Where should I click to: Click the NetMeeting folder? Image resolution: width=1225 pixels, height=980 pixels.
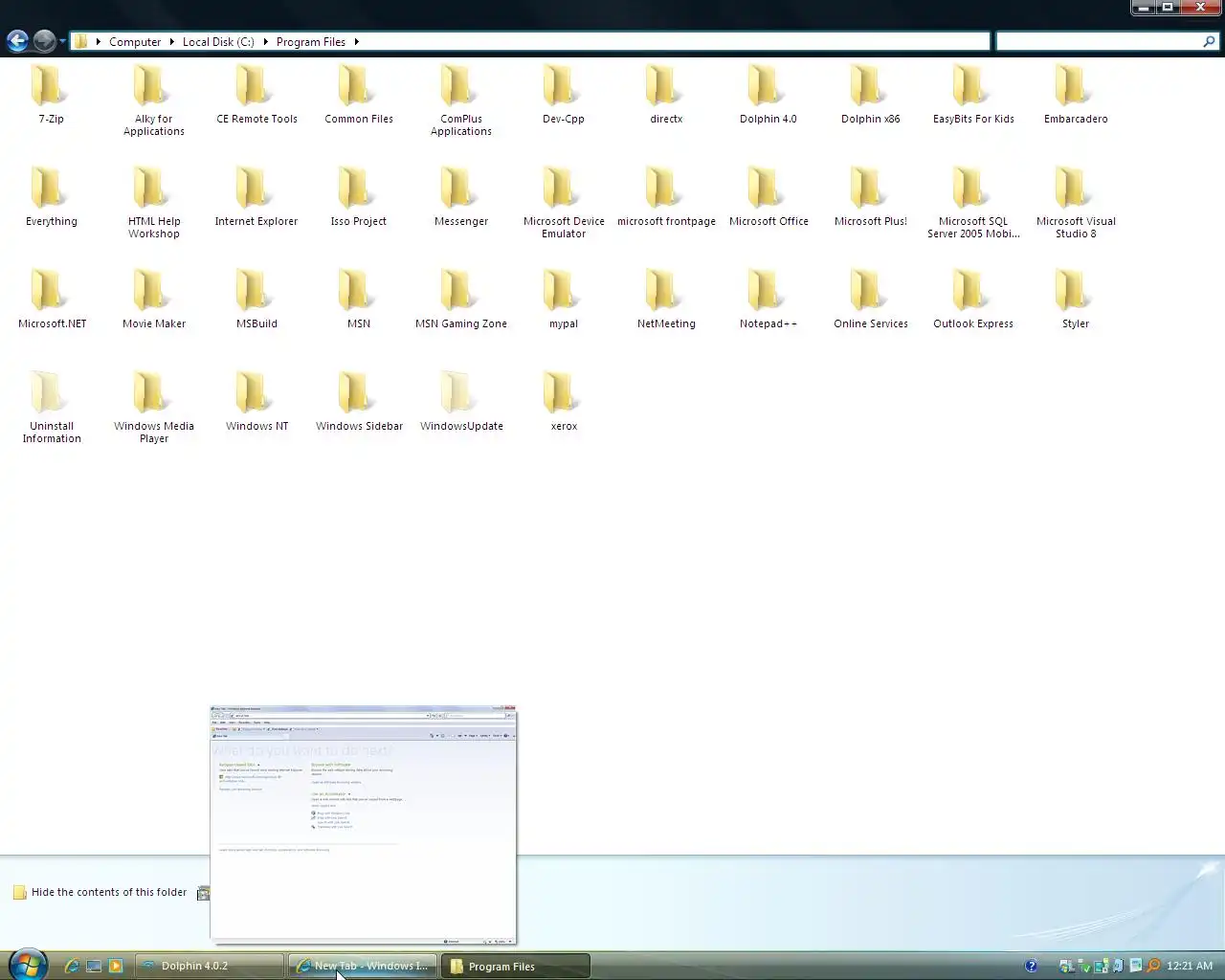[666, 299]
